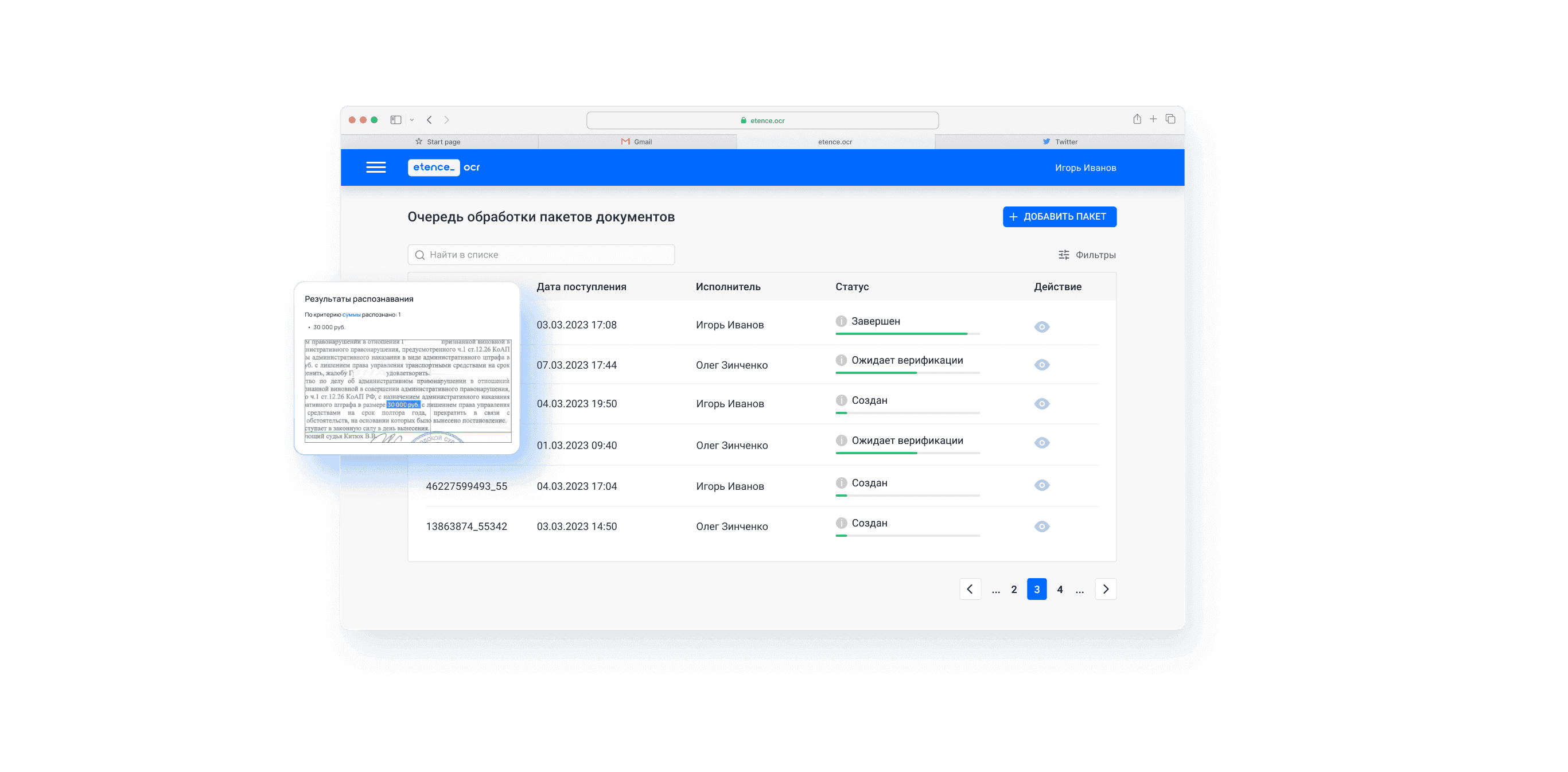Toggle the Safari sidebar icon
Screen dimensions: 1568x772
[x=396, y=120]
